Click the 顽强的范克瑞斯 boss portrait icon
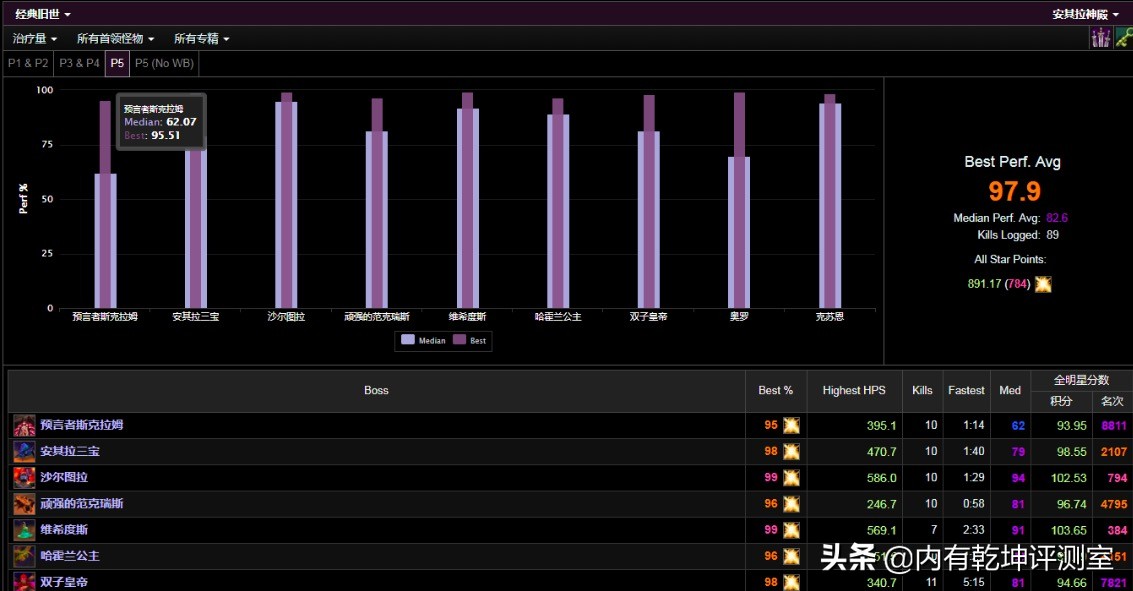 pos(24,503)
